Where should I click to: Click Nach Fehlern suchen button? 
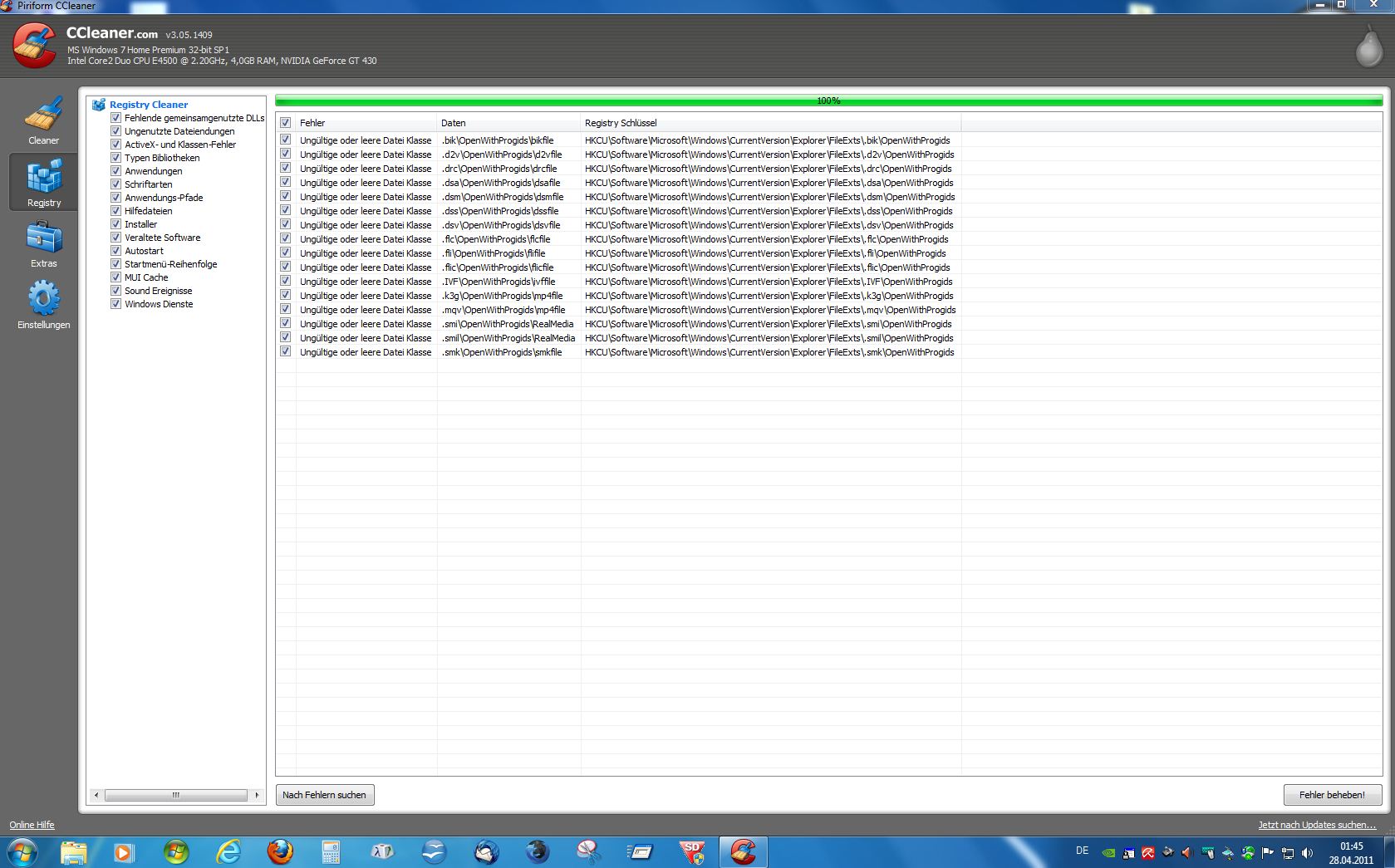coord(324,795)
